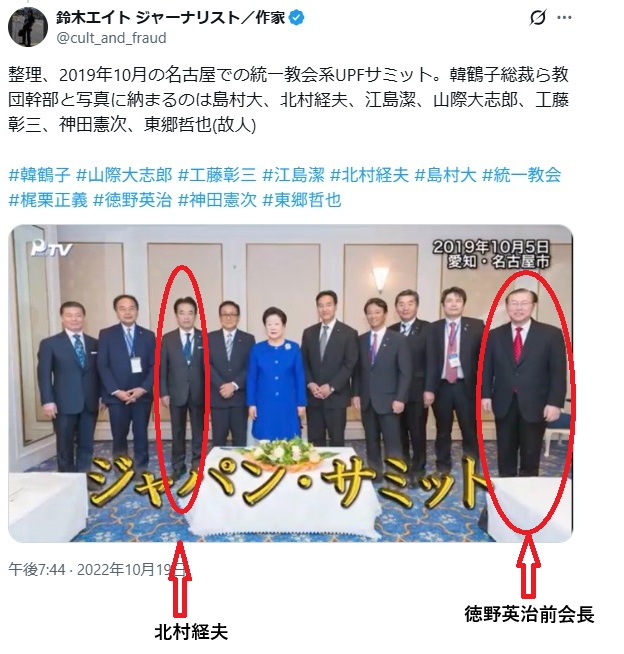Open the author's profile avatar
This screenshot has width=624, height=654.
[28, 27]
